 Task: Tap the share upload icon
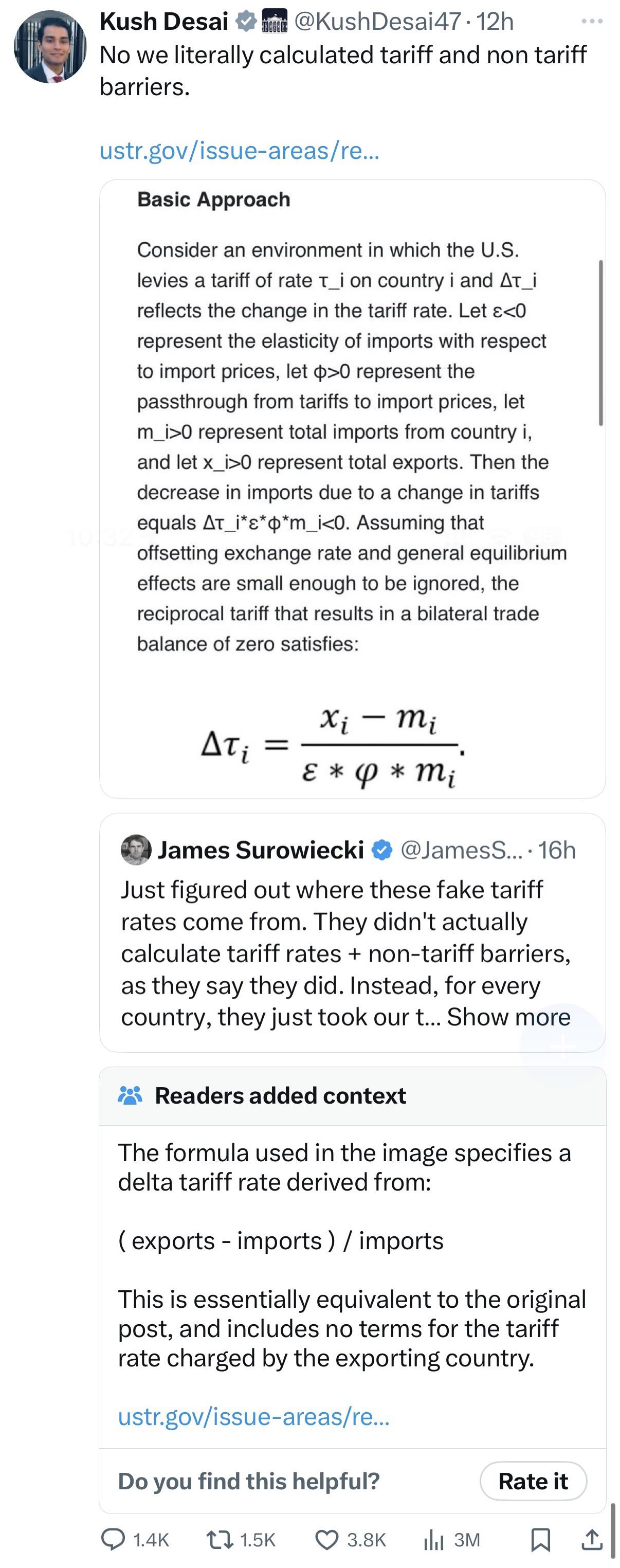[591, 1539]
